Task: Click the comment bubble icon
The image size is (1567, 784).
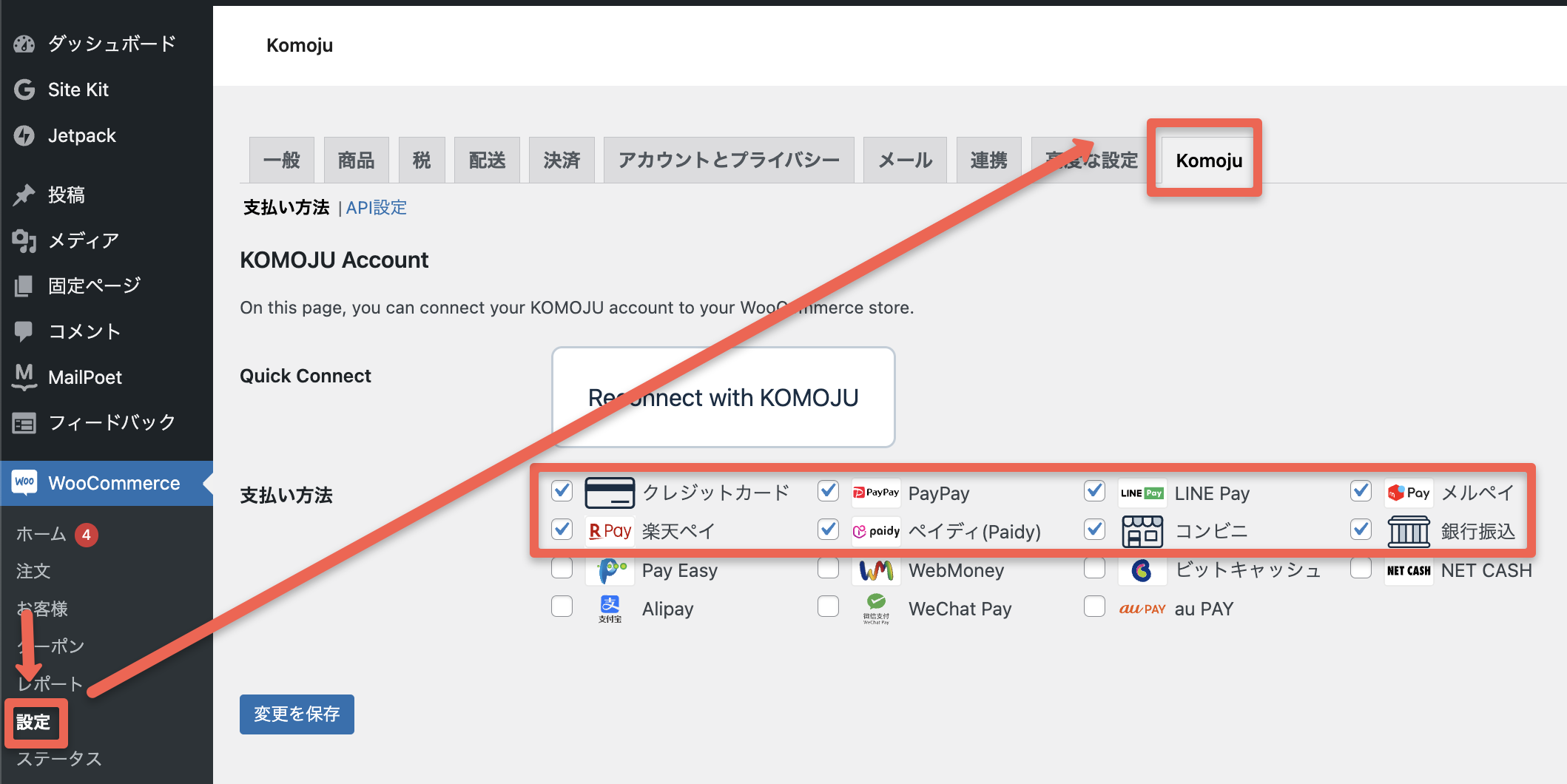Action: (x=24, y=331)
